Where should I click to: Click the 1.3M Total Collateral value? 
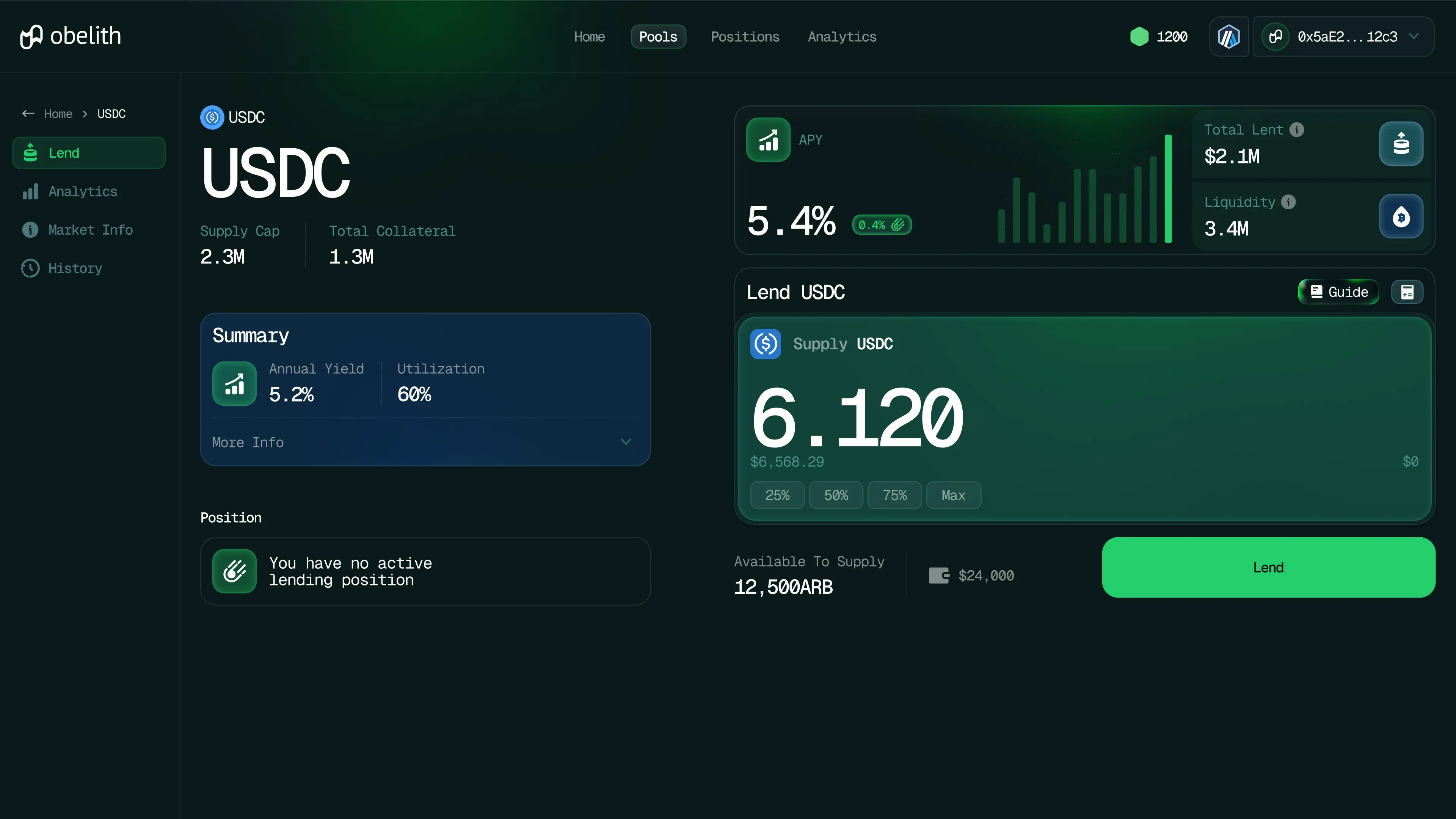(351, 257)
